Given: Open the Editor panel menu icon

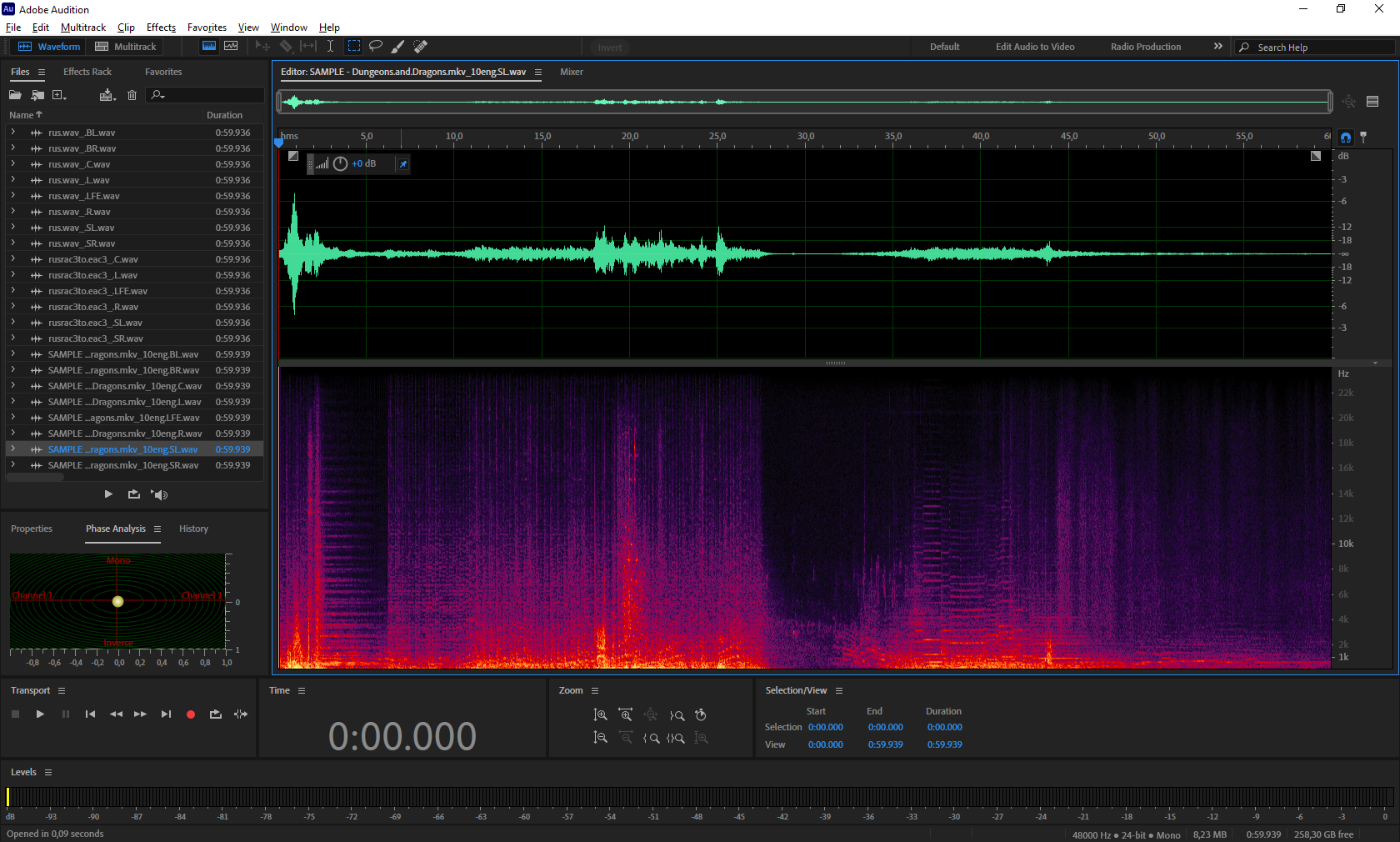Looking at the screenshot, I should tap(538, 73).
